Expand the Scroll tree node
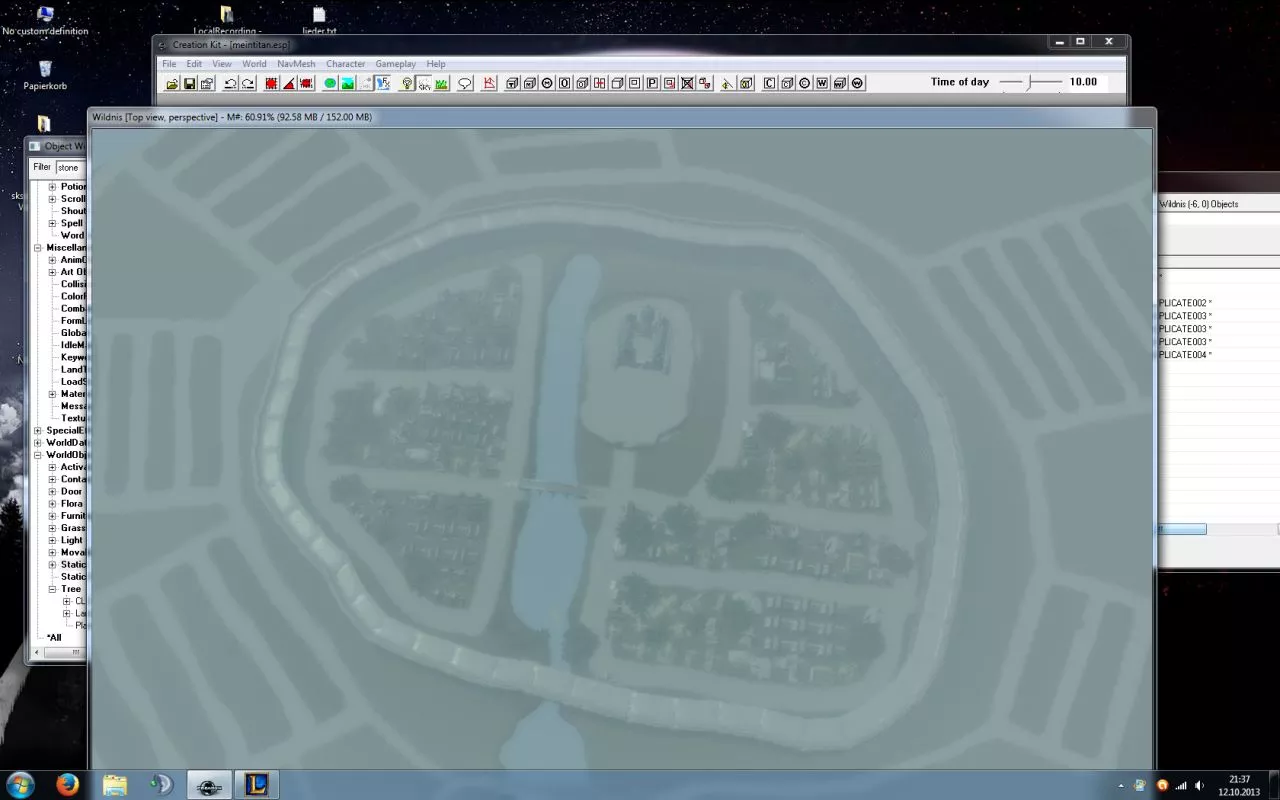 click(52, 199)
